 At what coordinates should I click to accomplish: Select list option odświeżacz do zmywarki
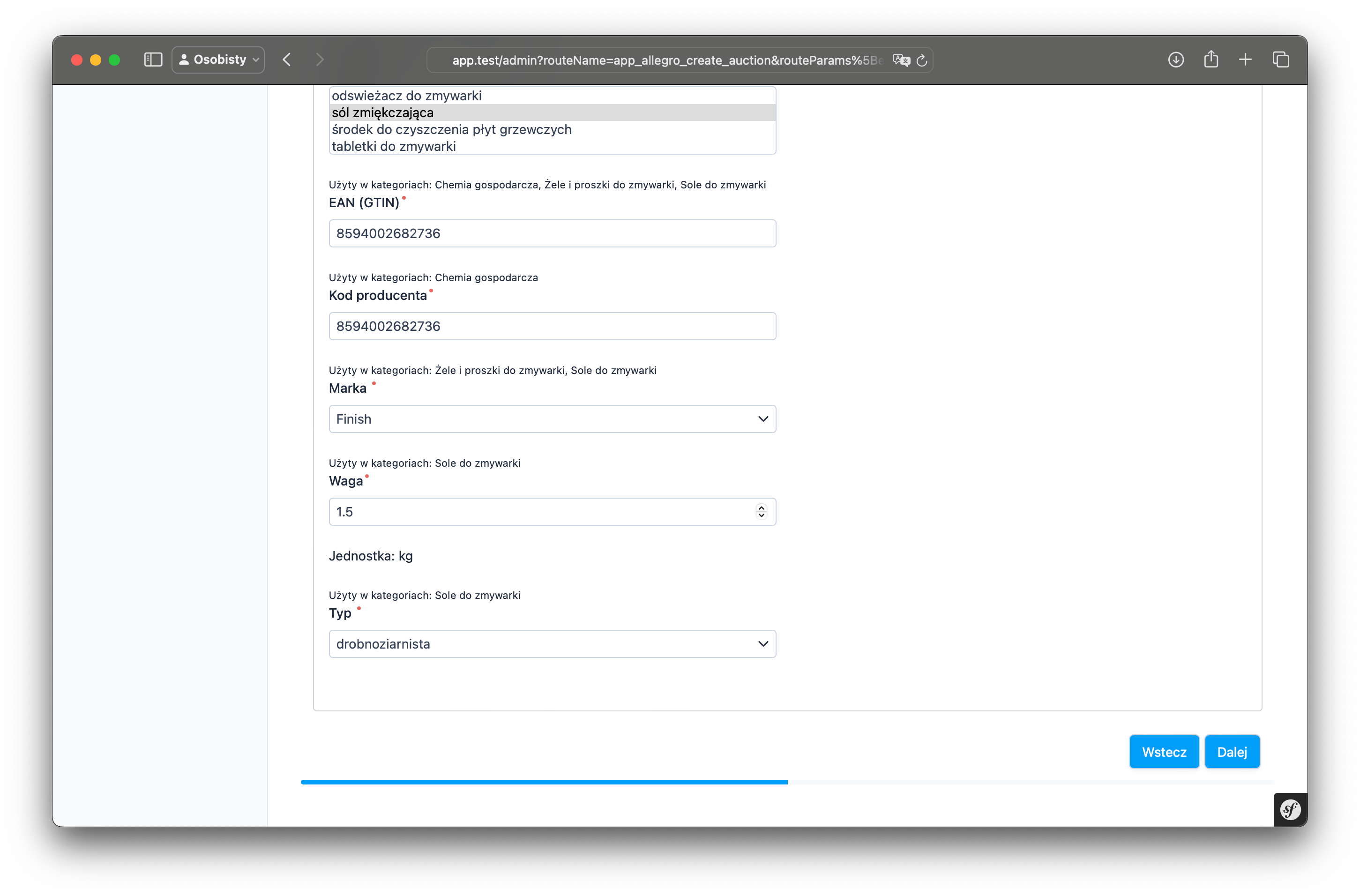(x=552, y=96)
